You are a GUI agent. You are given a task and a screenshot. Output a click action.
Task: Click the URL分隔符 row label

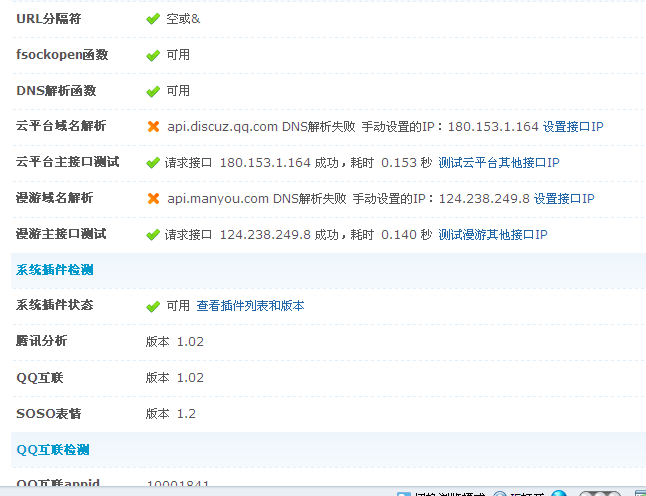coord(49,19)
